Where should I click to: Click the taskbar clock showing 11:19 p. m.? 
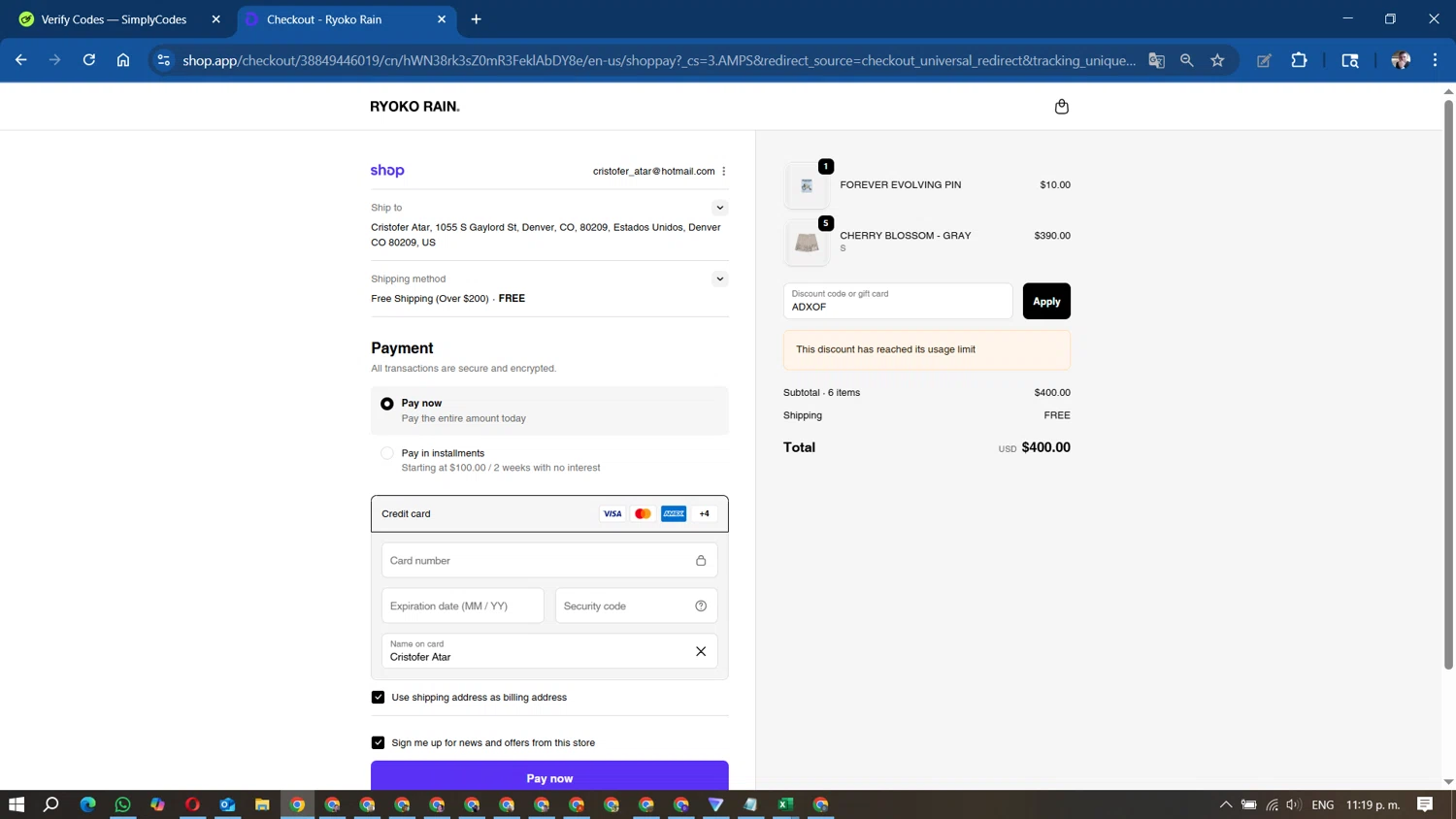1373,804
